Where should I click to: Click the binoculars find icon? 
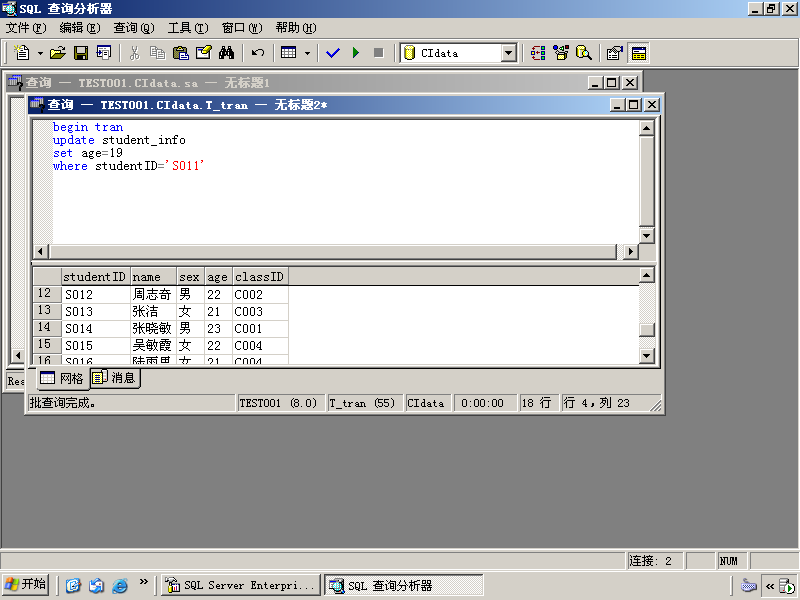[x=226, y=53]
